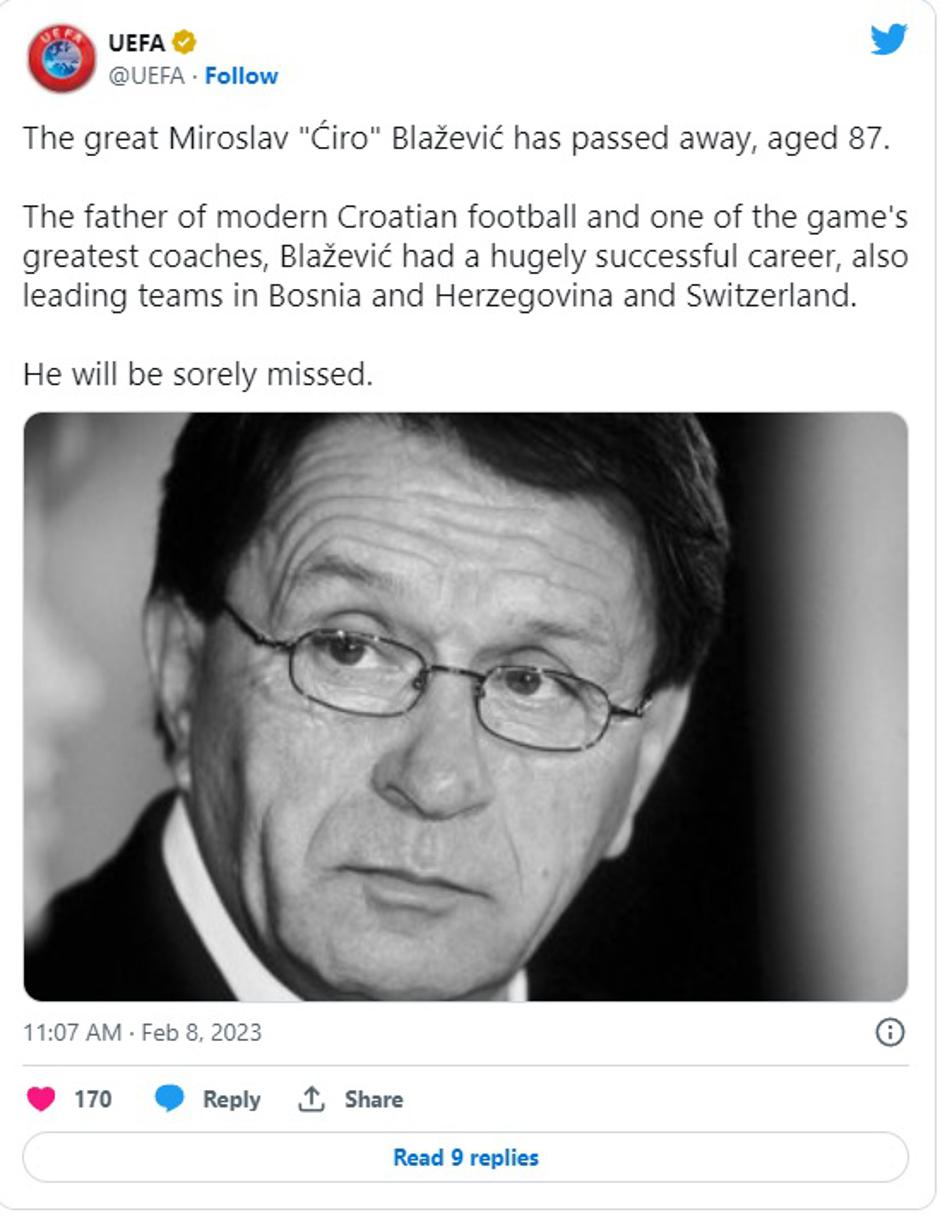
Task: Open the Twitter info circle icon
Action: pos(889,1032)
